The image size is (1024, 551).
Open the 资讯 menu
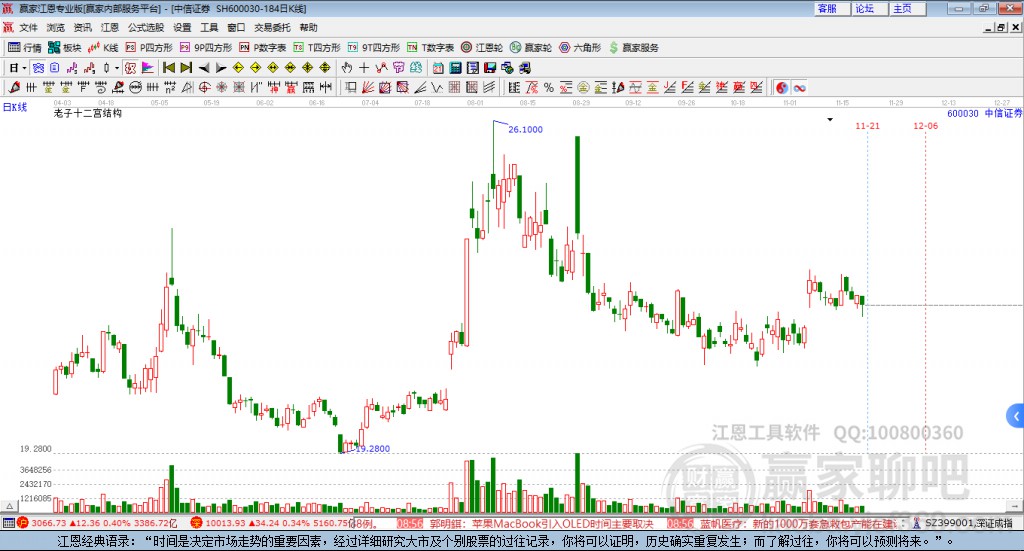click(x=82, y=27)
